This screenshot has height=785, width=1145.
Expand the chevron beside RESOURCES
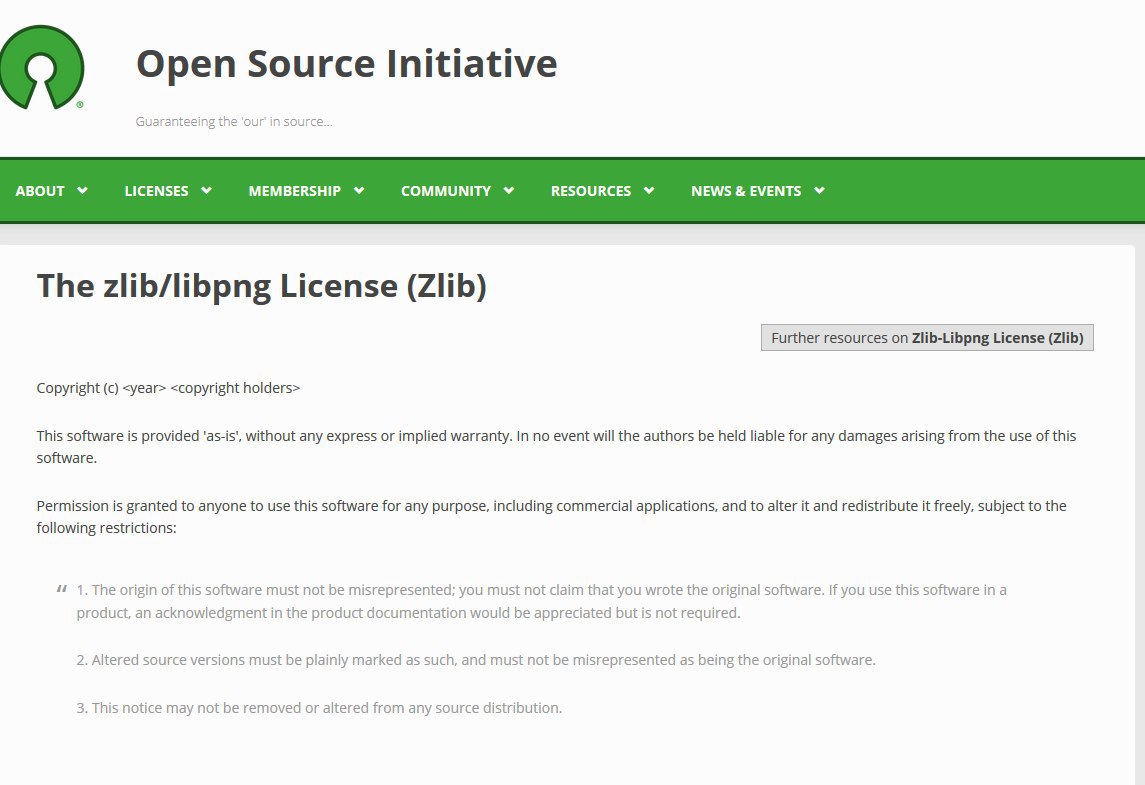coord(649,191)
